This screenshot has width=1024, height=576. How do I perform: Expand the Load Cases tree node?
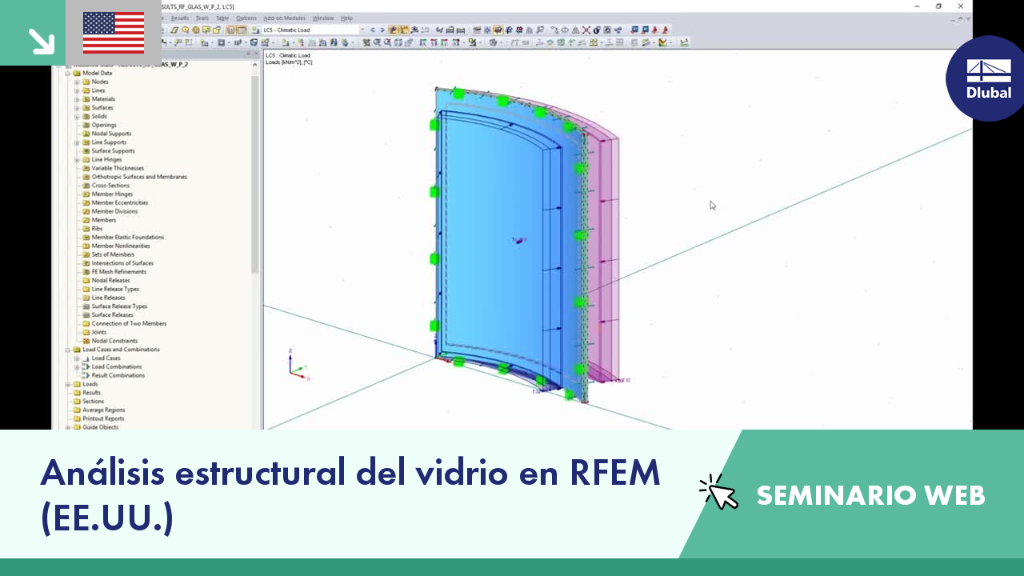coord(77,359)
